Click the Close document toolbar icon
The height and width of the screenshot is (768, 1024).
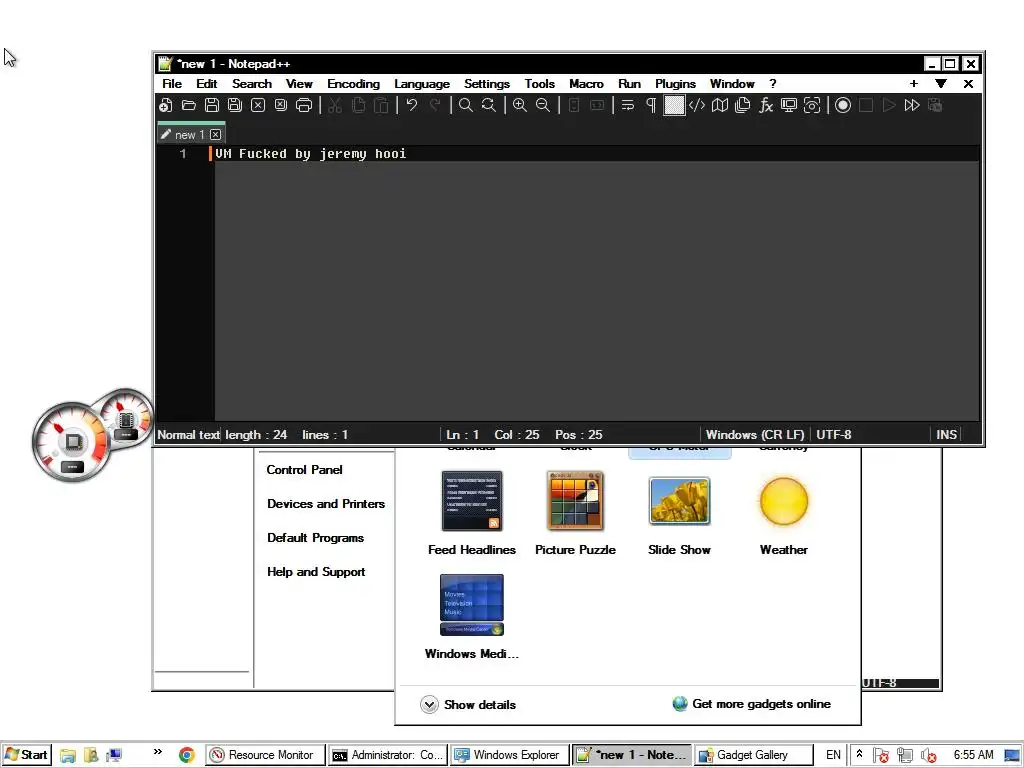258,105
